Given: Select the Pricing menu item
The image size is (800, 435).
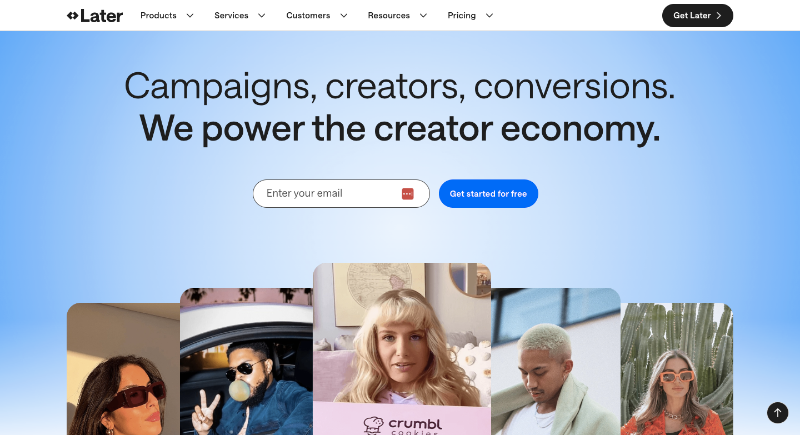Looking at the screenshot, I should tap(462, 15).
